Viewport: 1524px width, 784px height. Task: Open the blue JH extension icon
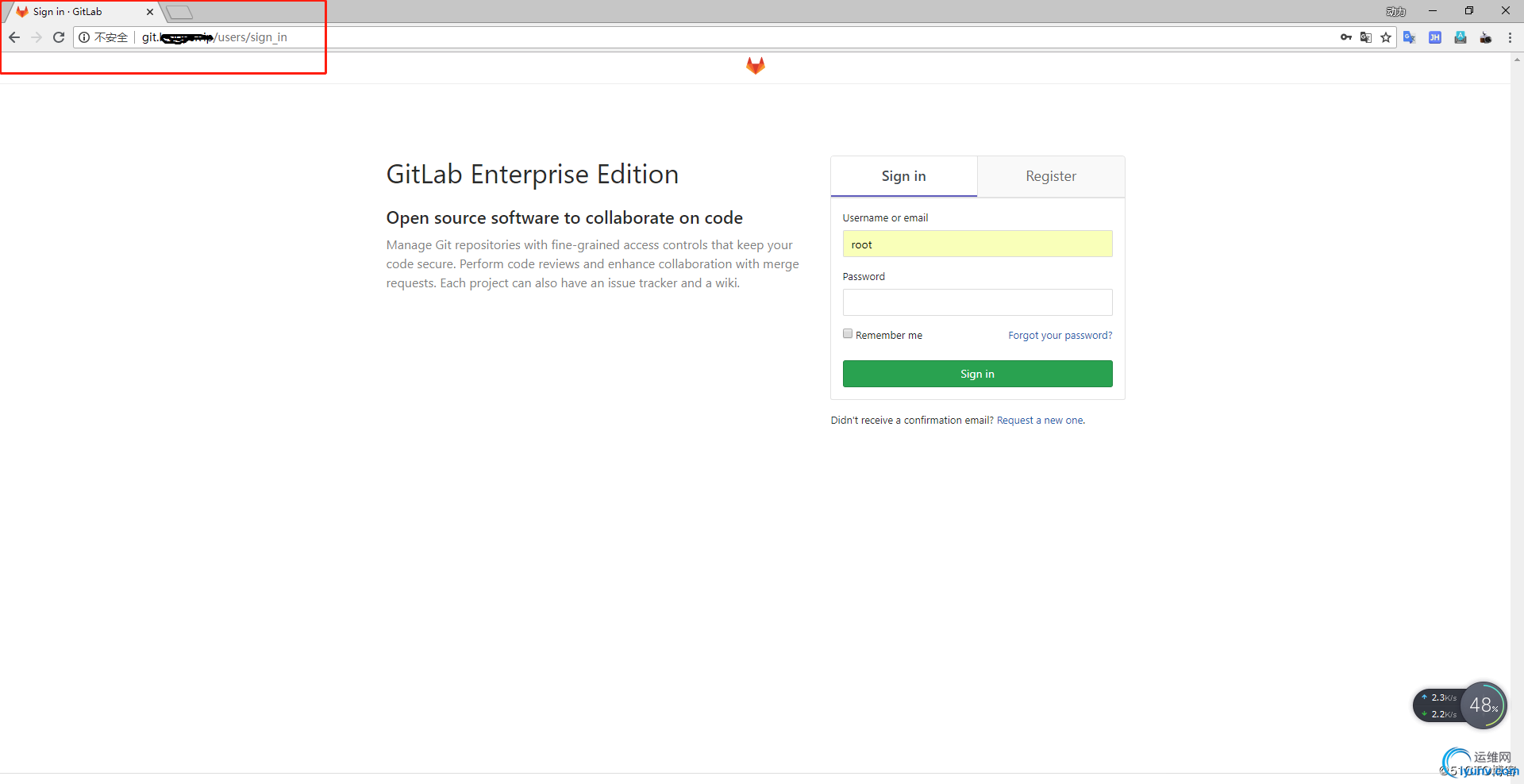(1435, 37)
